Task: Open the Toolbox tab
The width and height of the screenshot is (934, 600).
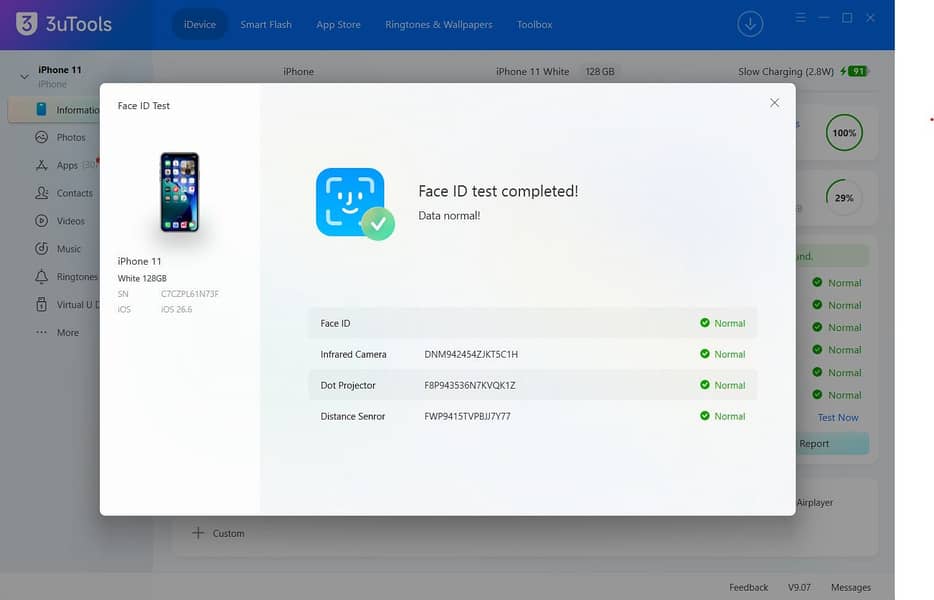Action: click(x=534, y=24)
